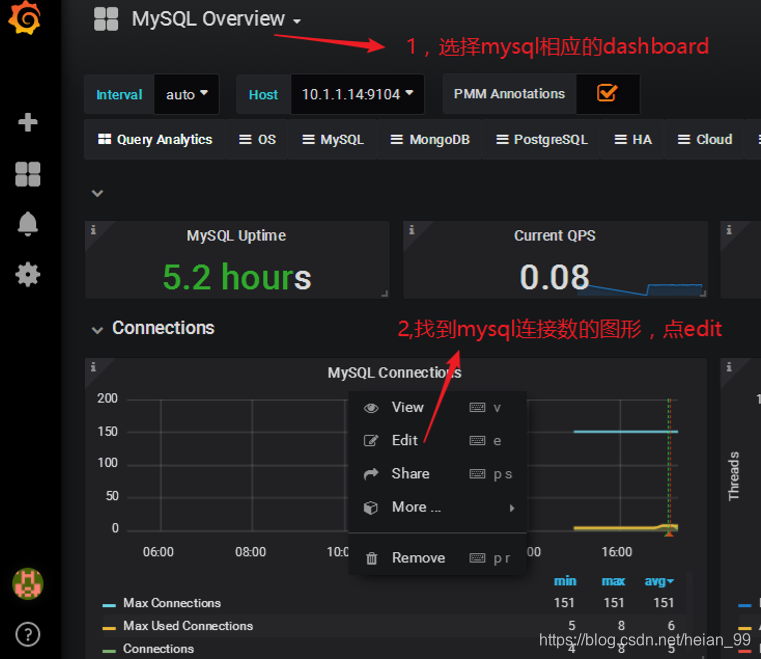The width and height of the screenshot is (761, 659).
Task: Click the Host variable label
Action: pyautogui.click(x=264, y=94)
